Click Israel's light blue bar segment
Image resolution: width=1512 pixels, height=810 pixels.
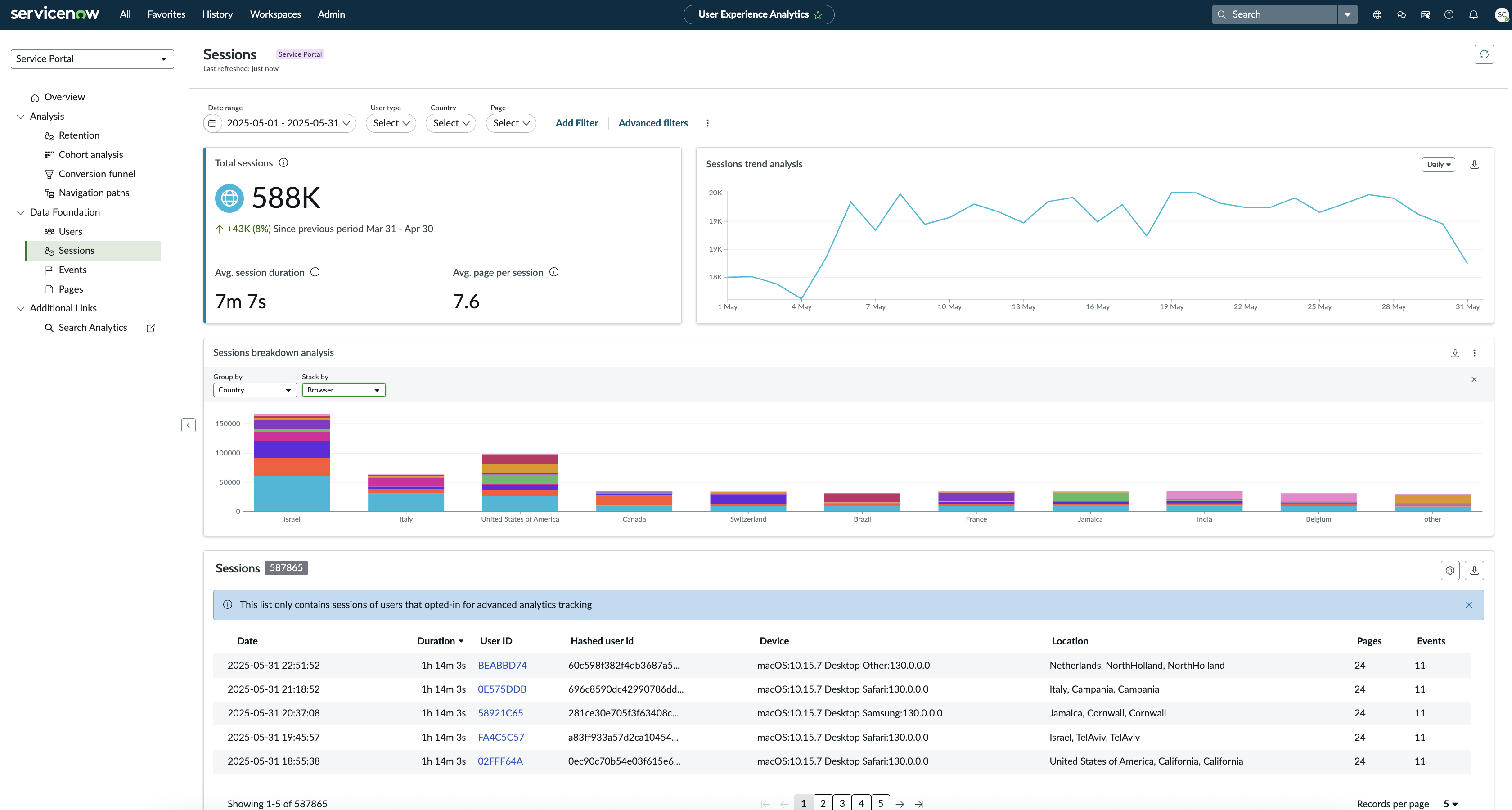coord(292,493)
